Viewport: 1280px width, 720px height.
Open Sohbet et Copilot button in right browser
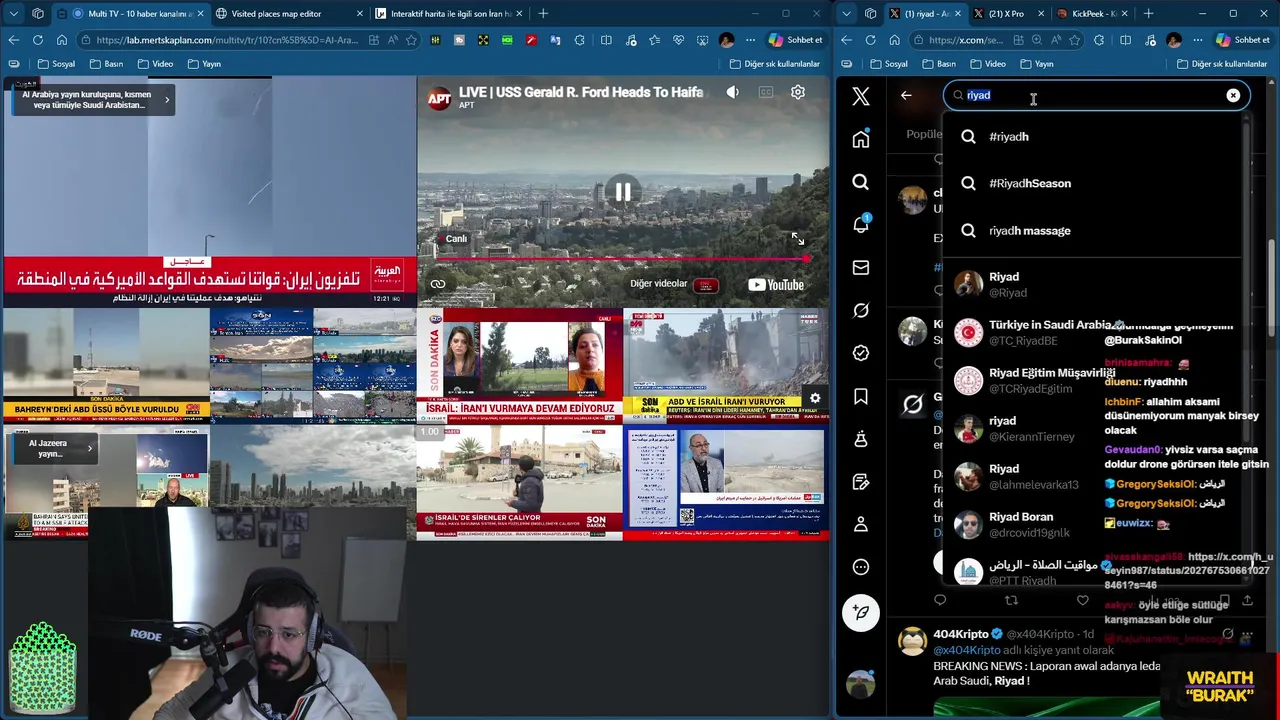pos(1243,40)
